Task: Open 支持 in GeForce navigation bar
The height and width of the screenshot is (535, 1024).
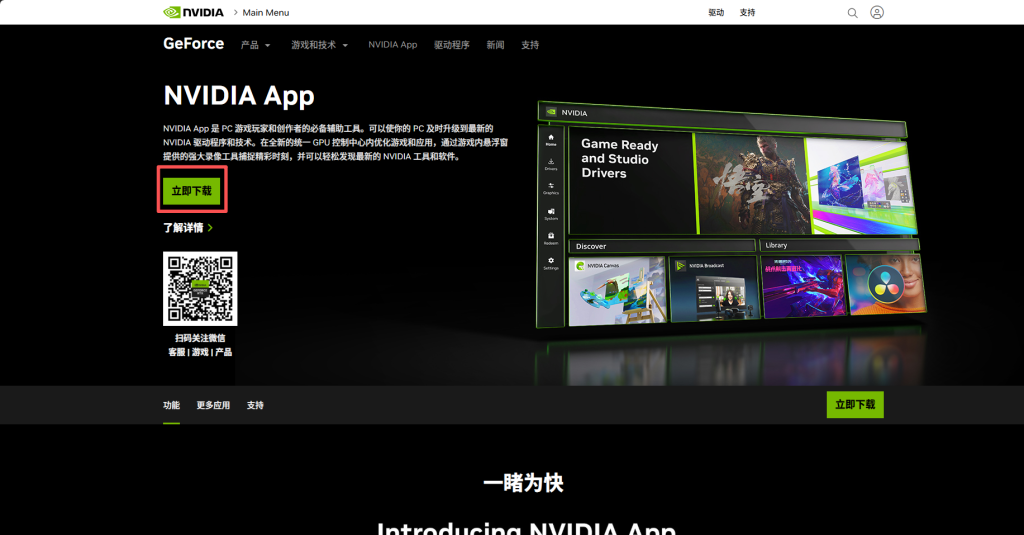Action: pos(530,45)
